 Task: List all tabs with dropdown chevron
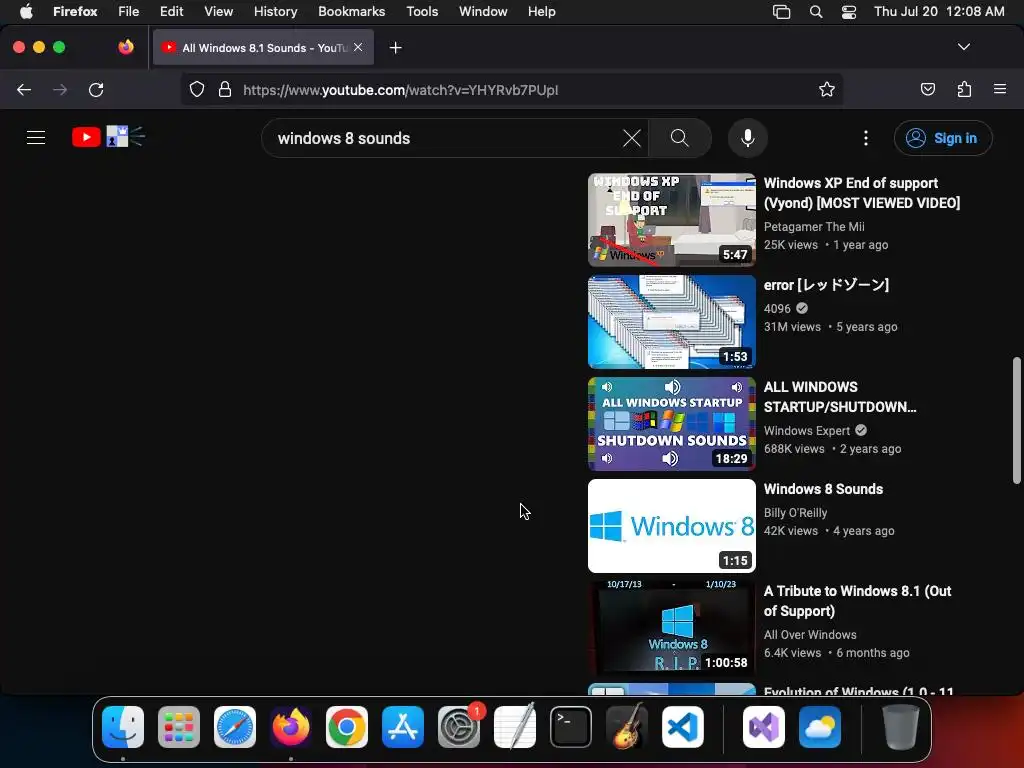pos(963,47)
